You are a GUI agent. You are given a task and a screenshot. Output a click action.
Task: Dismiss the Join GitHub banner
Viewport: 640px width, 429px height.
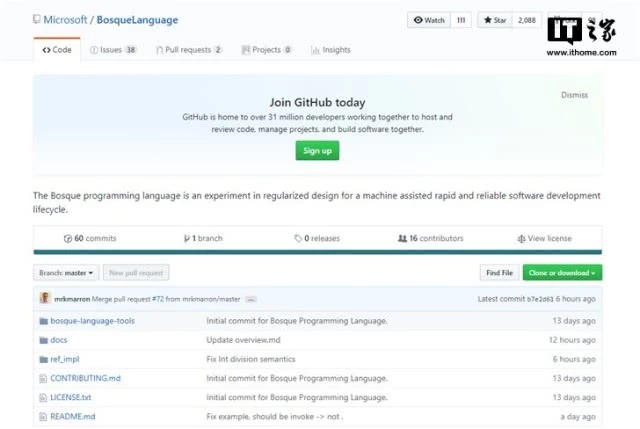pos(575,96)
